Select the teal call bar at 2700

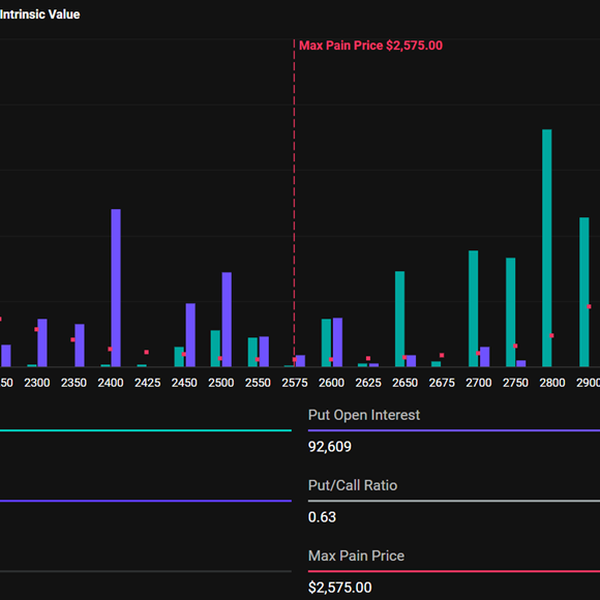473,308
